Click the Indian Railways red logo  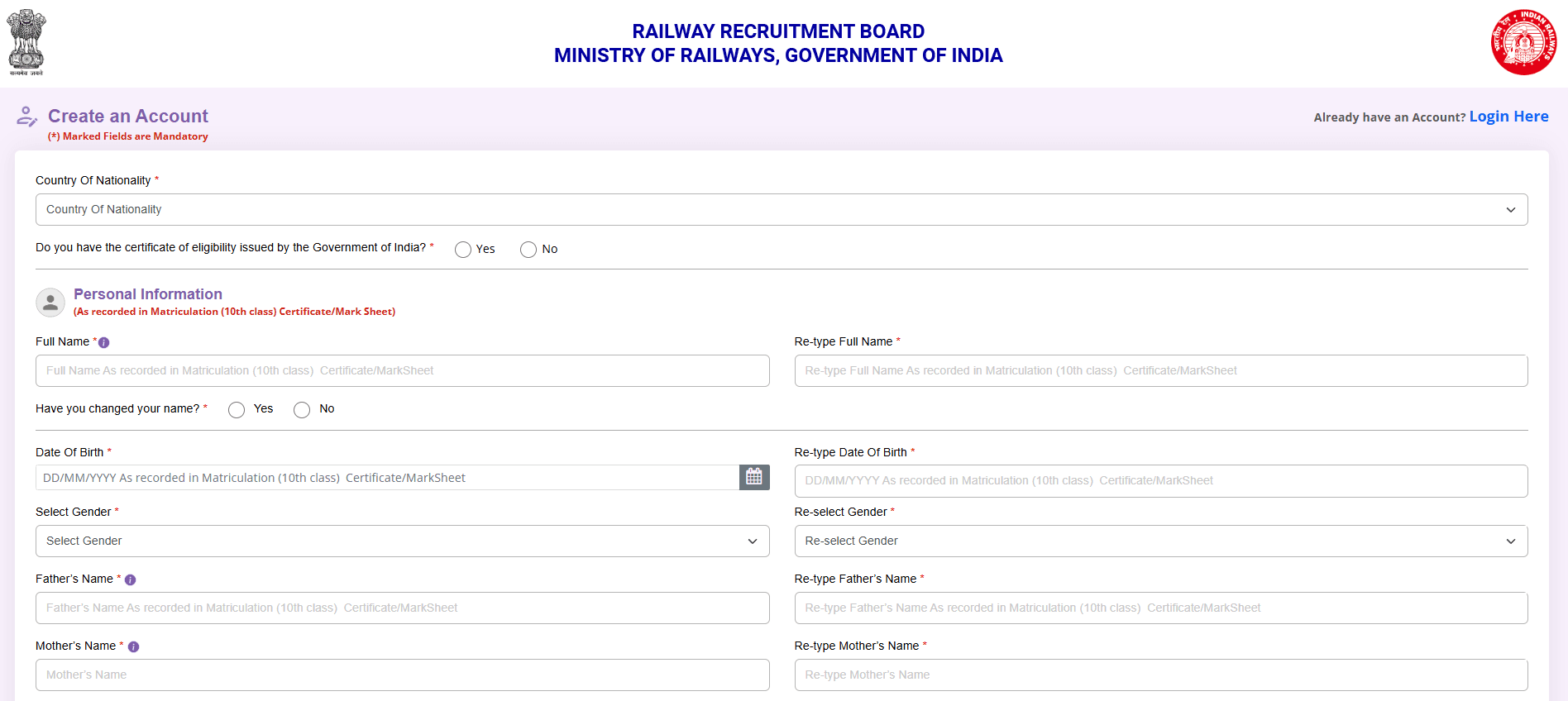click(1524, 42)
